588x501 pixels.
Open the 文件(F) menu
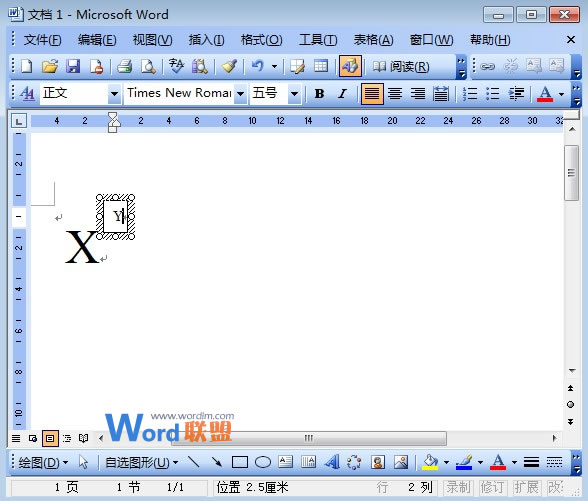point(42,39)
